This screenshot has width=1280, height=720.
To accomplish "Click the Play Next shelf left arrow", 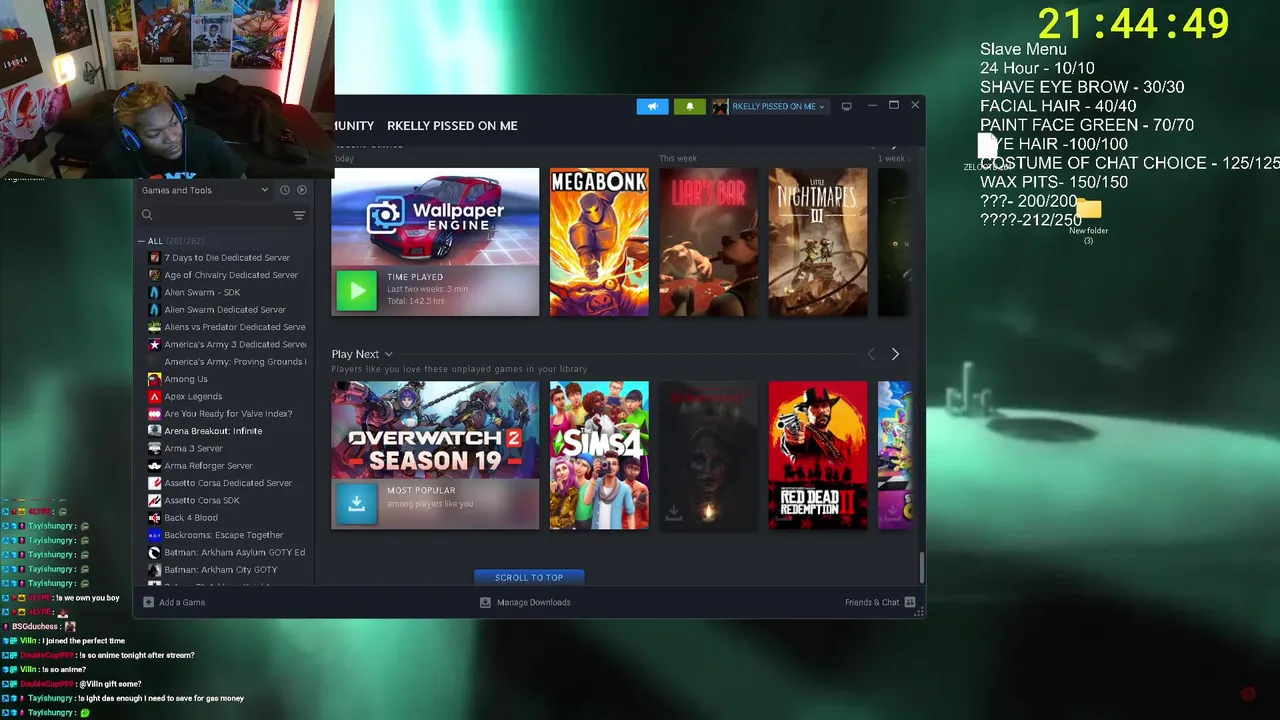I will pos(871,354).
